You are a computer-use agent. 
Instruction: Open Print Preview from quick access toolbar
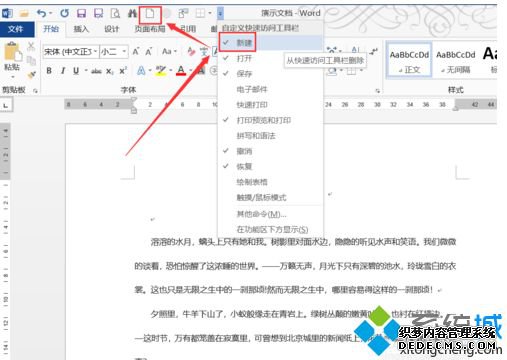point(115,13)
